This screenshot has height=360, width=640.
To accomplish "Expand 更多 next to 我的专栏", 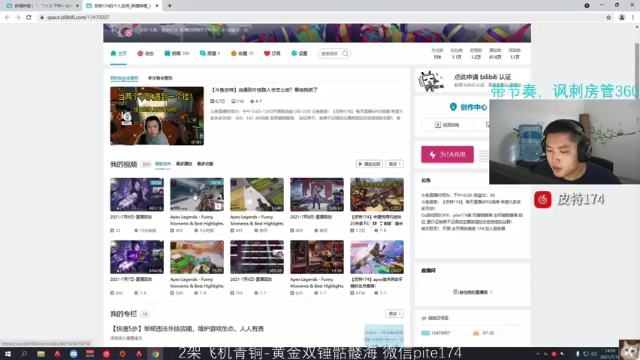I will pos(394,313).
